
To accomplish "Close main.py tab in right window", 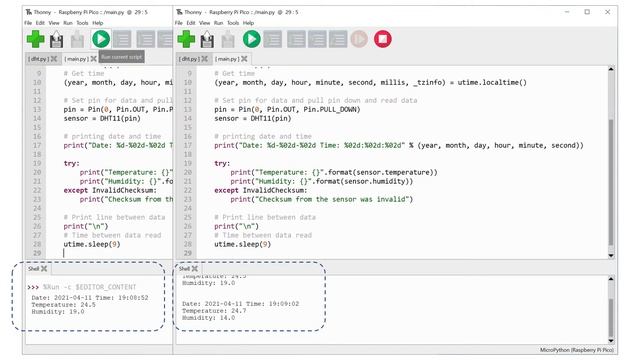I will [244, 59].
